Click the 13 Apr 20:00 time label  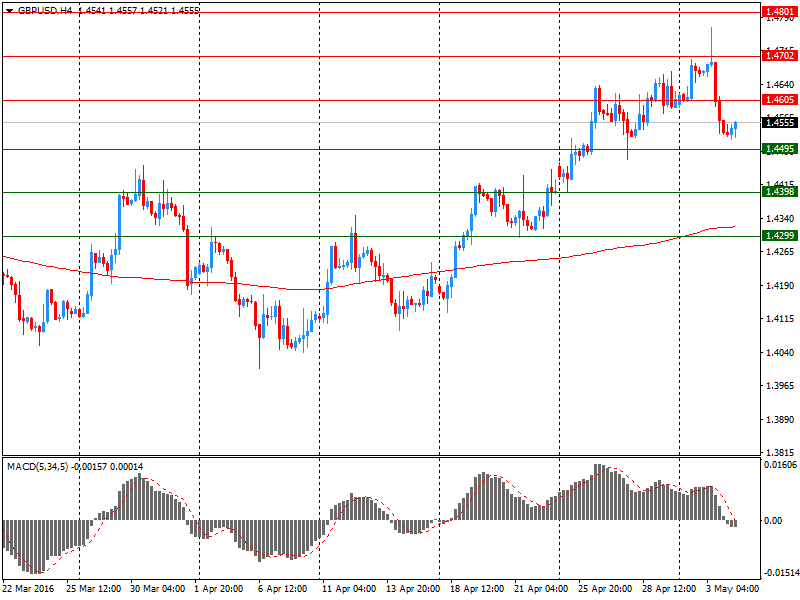point(413,588)
